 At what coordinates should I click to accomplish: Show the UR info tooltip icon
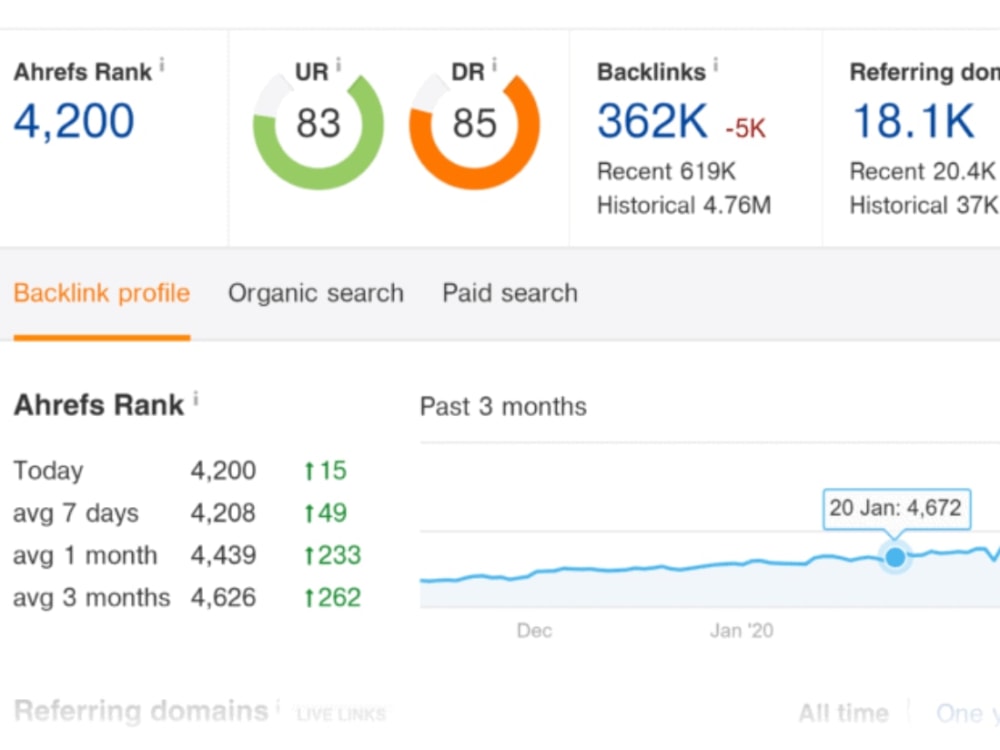(x=339, y=64)
